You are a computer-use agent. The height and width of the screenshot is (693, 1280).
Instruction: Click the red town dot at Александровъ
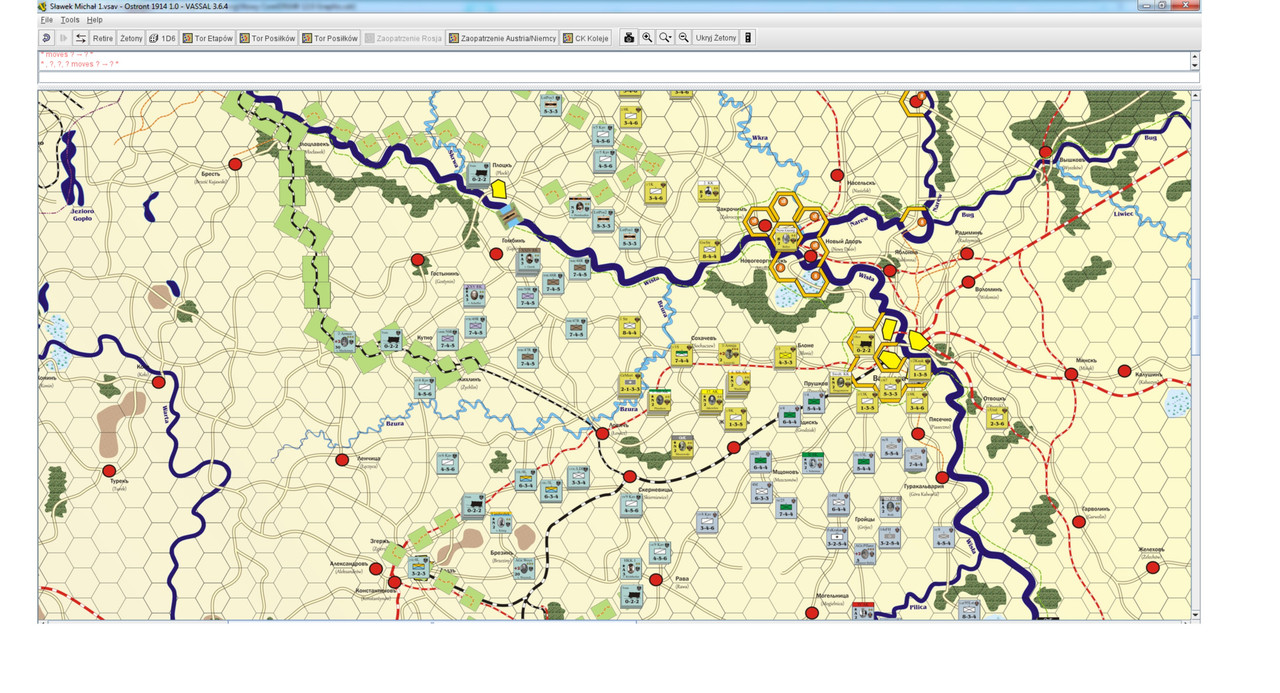click(x=376, y=569)
